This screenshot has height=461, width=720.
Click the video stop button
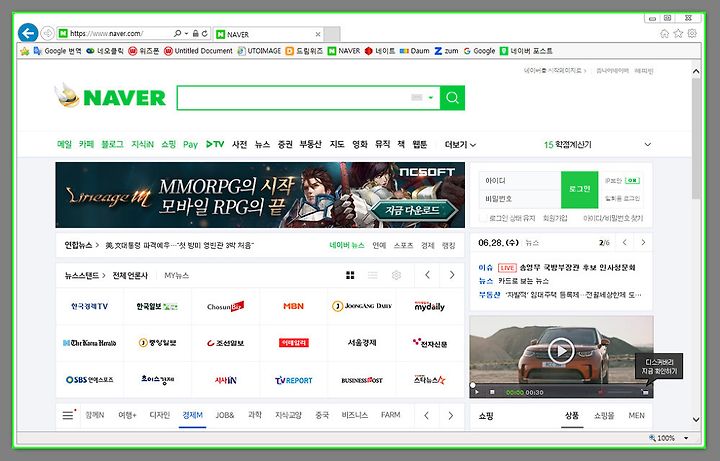coord(492,392)
